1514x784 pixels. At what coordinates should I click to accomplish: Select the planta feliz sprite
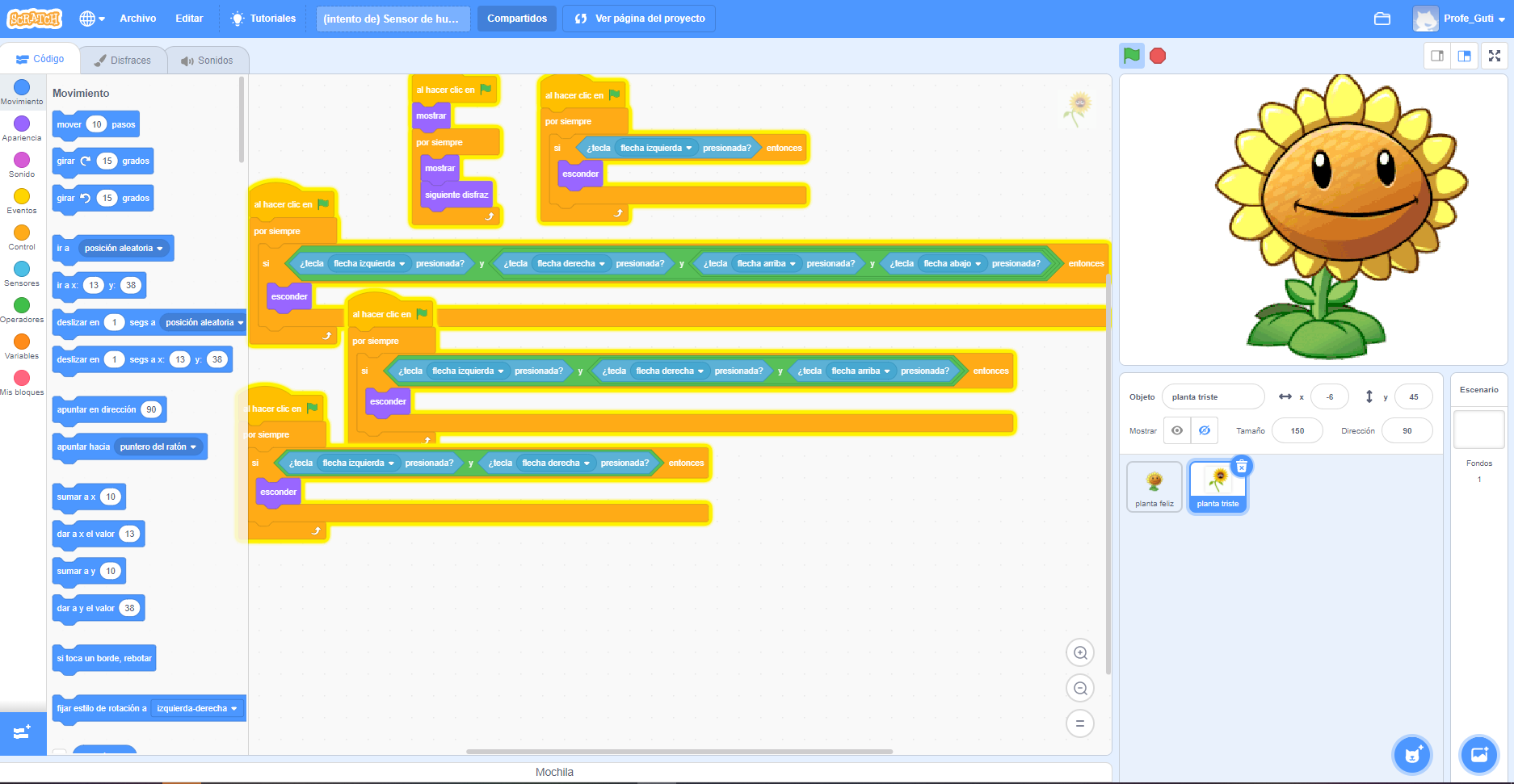tap(1154, 487)
